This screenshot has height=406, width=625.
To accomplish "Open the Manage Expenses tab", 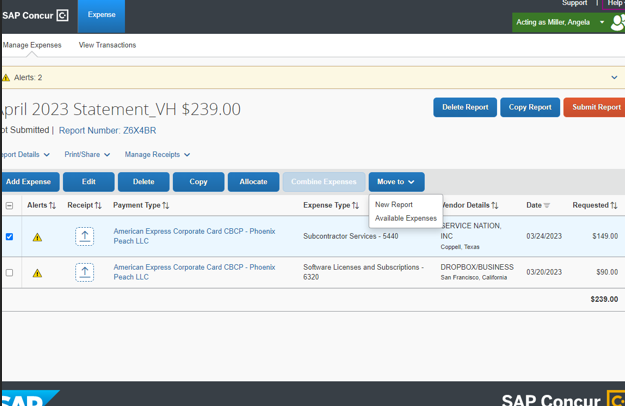I will tap(32, 45).
